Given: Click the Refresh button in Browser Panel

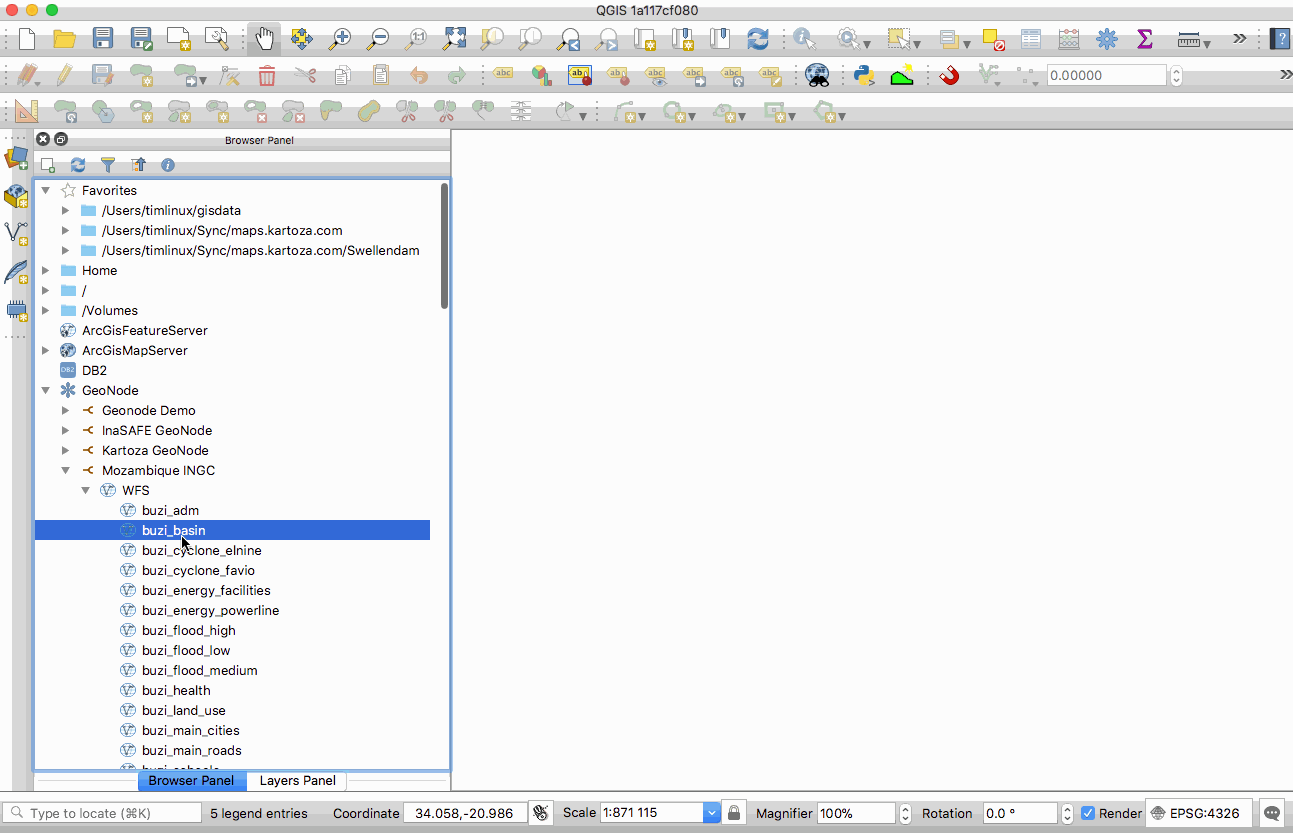Looking at the screenshot, I should [x=78, y=165].
